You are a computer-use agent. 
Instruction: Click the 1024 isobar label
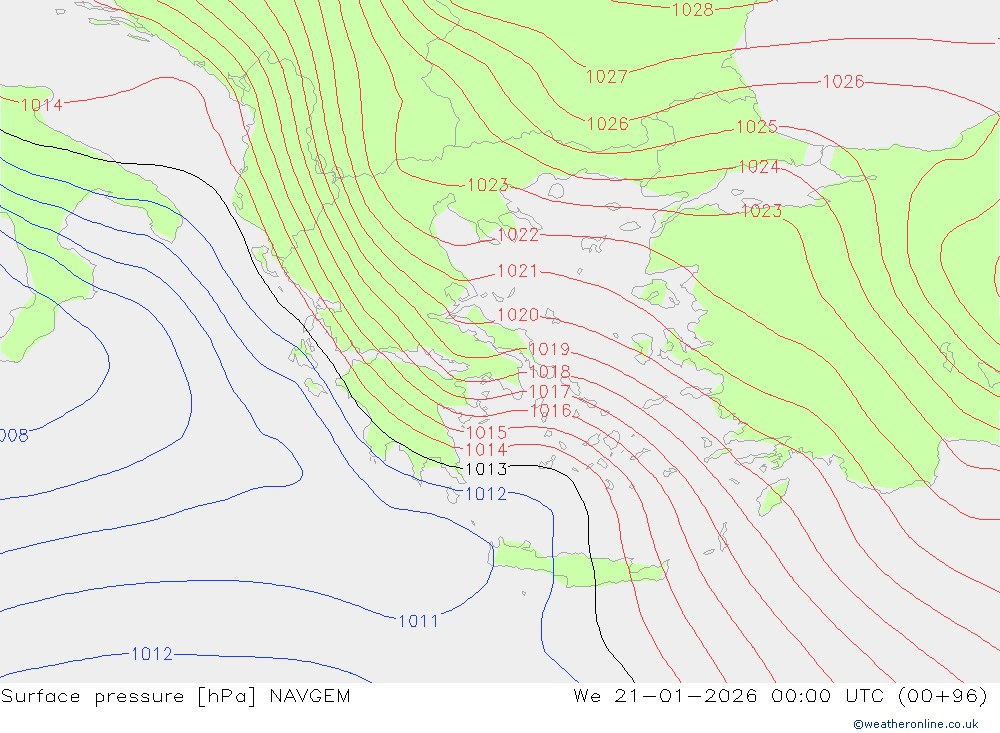coord(759,167)
